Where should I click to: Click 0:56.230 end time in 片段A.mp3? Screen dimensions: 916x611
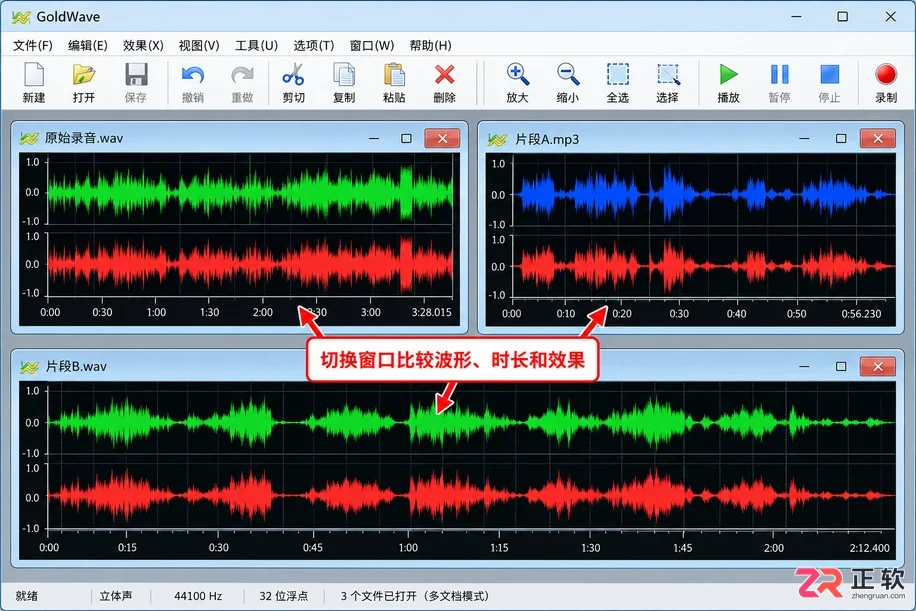pos(861,314)
